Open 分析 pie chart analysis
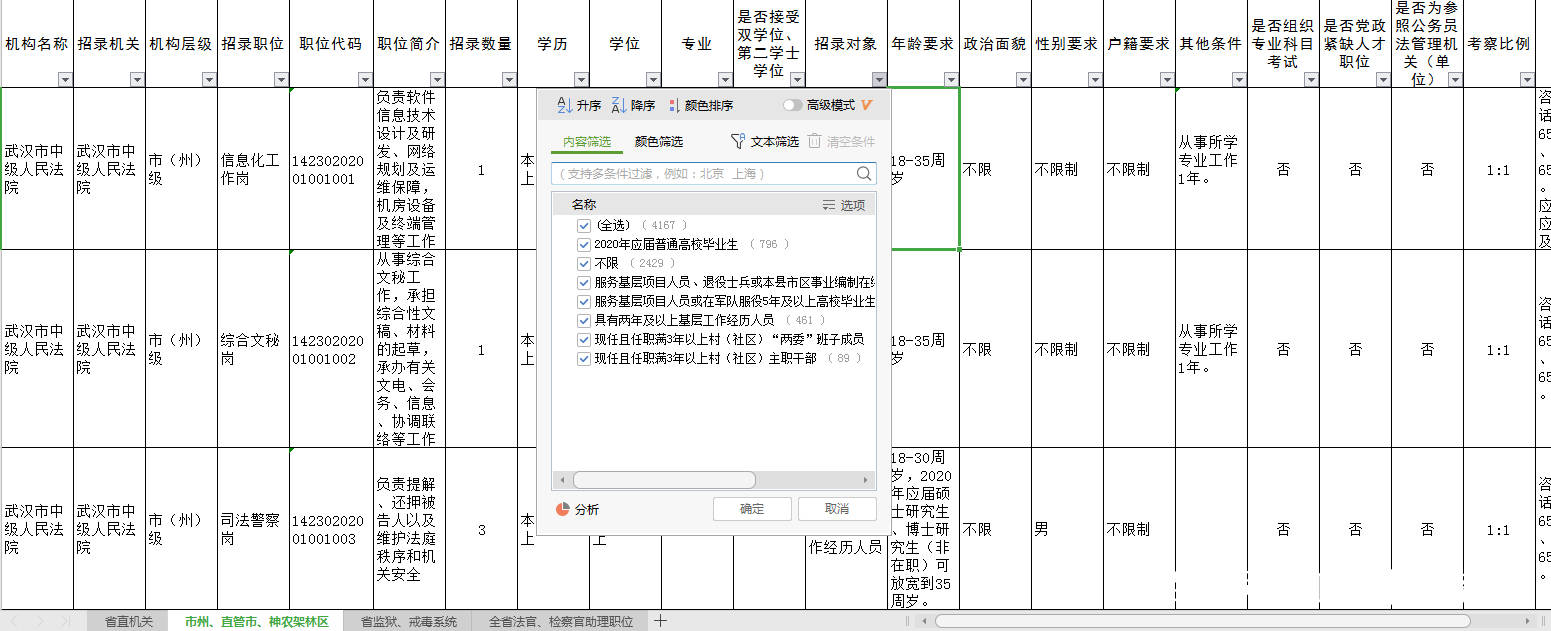The image size is (1551, 631). pyautogui.click(x=577, y=509)
